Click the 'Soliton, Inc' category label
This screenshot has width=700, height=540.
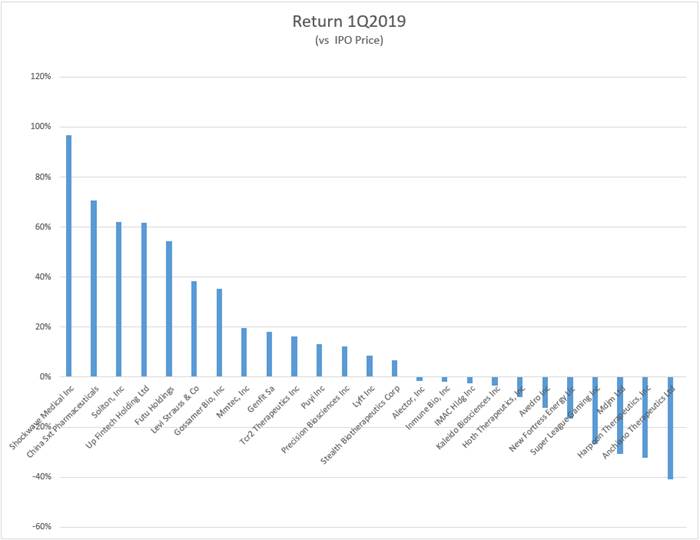coord(108,402)
